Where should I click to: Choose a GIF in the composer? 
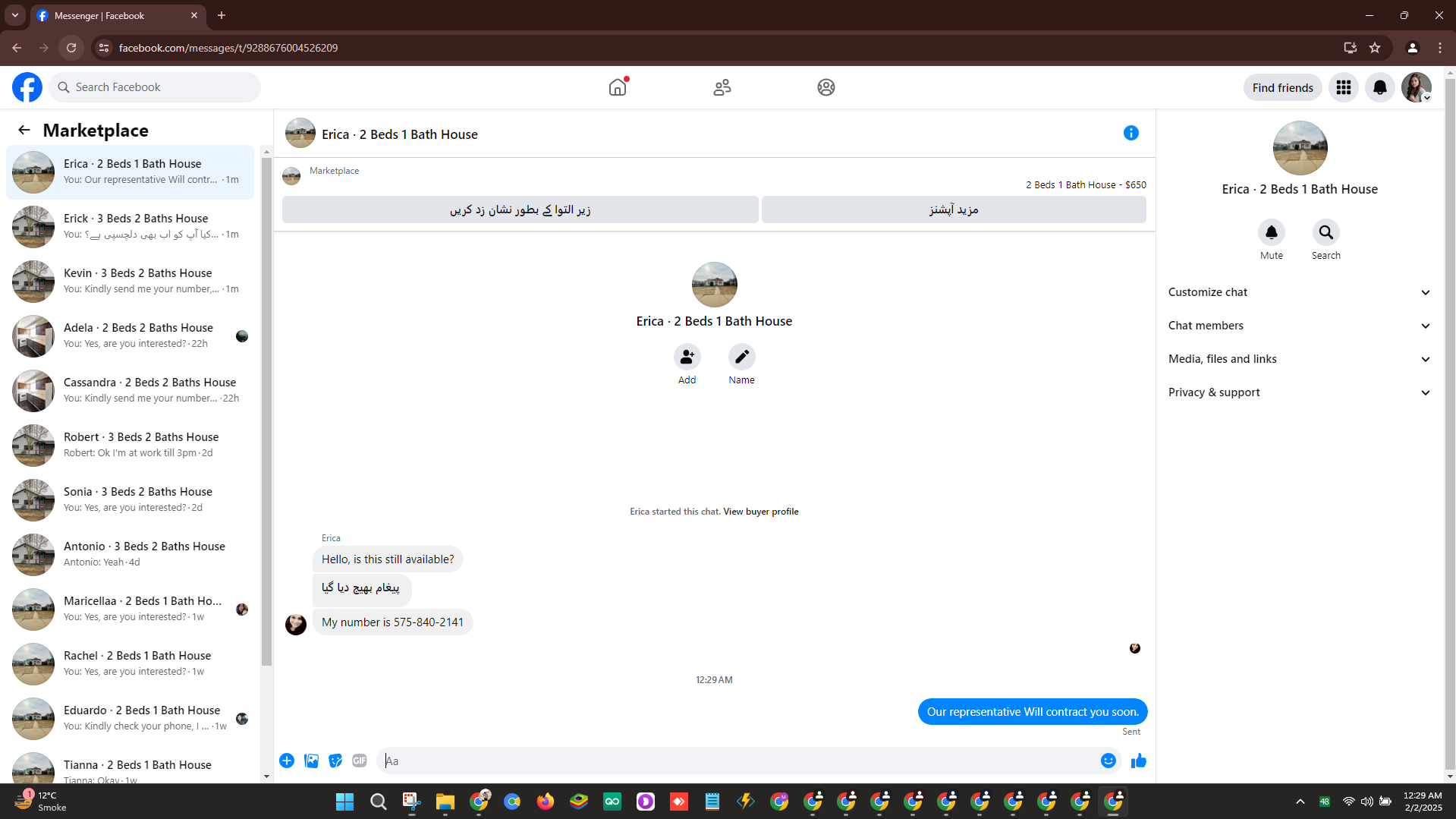click(360, 761)
